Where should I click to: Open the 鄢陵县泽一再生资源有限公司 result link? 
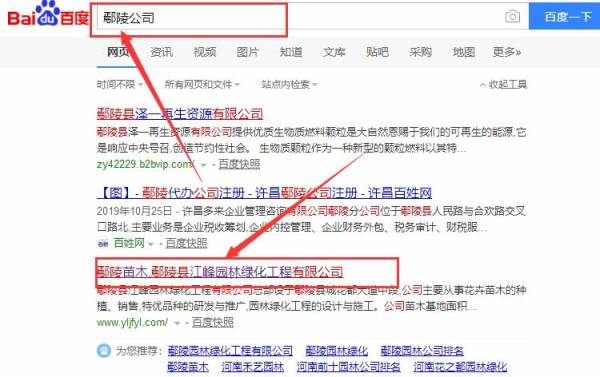pyautogui.click(x=180, y=114)
